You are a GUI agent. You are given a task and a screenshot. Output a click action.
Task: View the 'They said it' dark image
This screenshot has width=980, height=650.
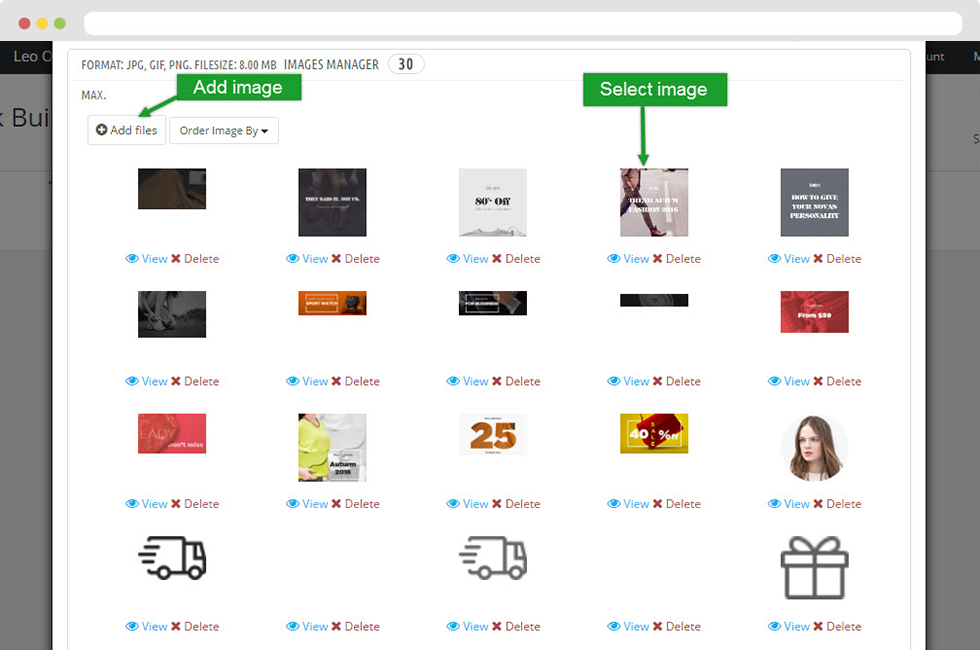[307, 259]
